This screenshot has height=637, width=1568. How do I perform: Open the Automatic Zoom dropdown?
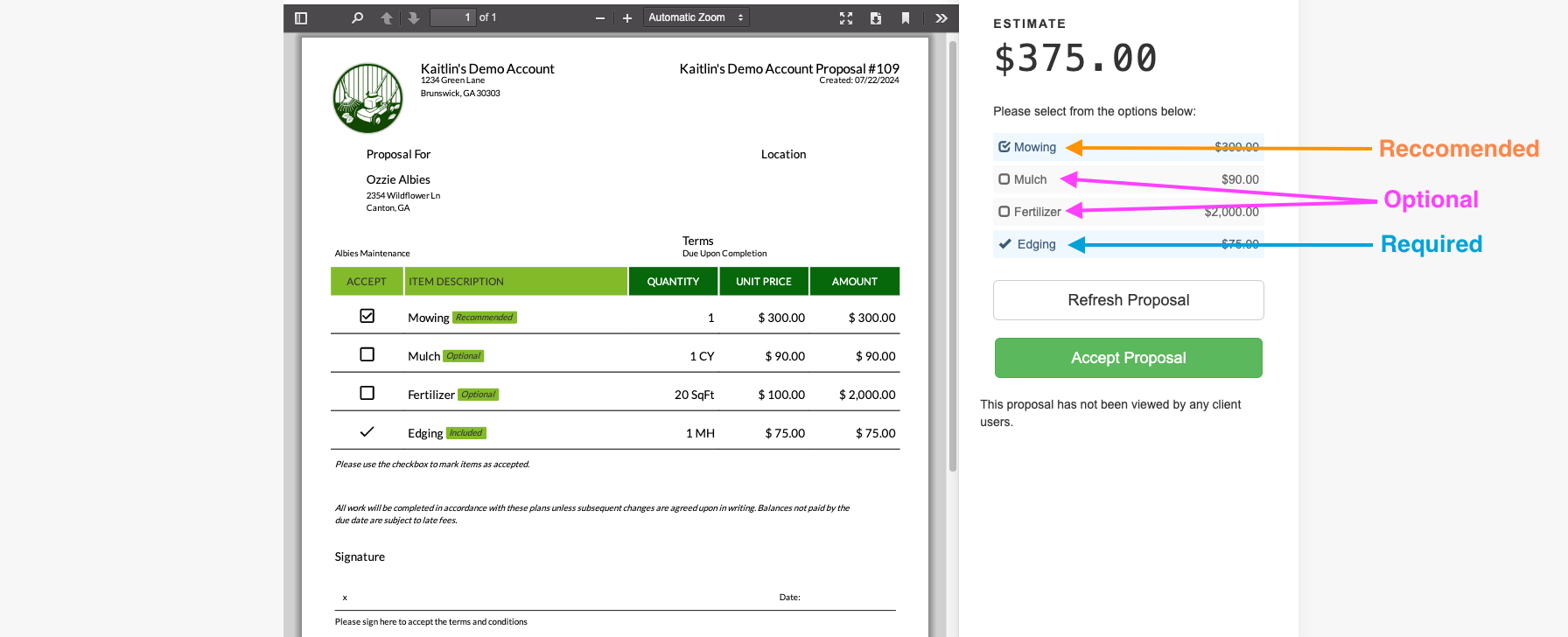pyautogui.click(x=696, y=17)
